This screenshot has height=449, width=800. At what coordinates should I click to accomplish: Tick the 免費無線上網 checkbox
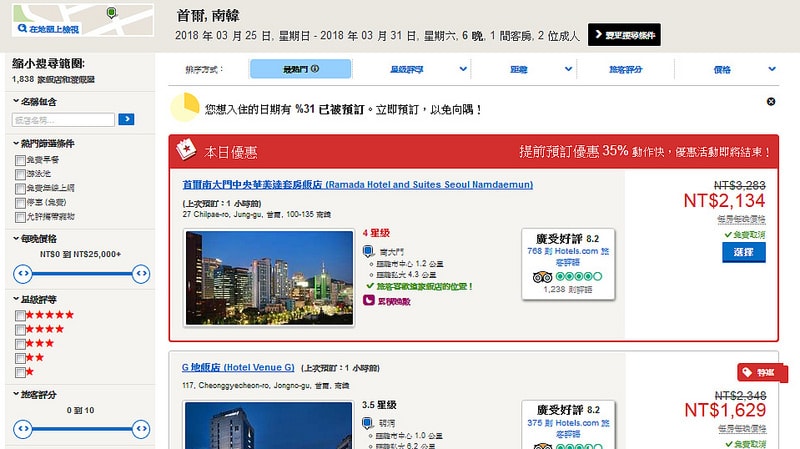[x=20, y=189]
